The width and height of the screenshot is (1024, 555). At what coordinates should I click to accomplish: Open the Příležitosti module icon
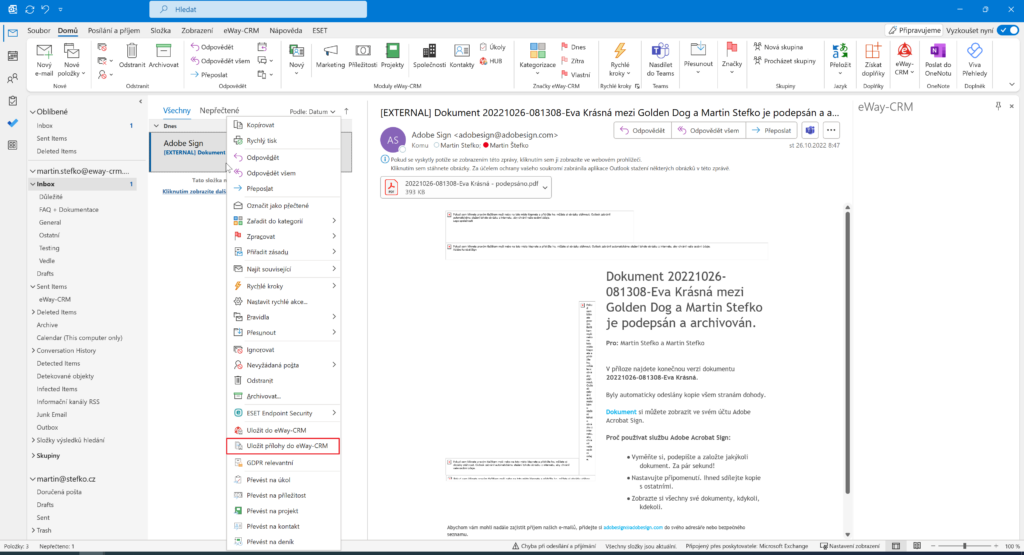pyautogui.click(x=363, y=51)
